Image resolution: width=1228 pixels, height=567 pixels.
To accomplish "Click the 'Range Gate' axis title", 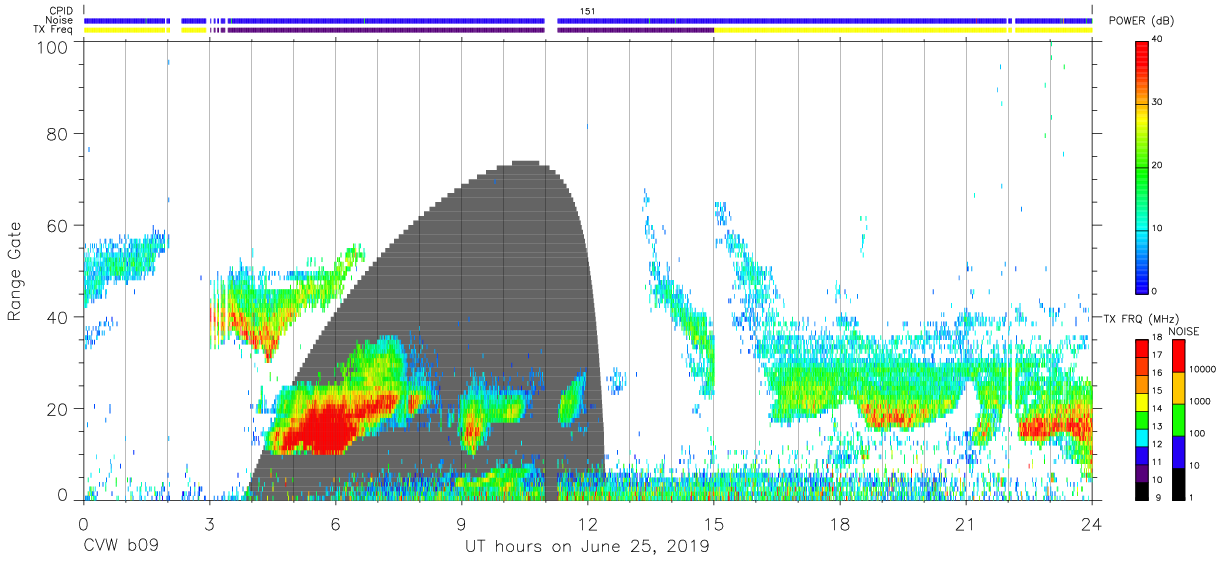I will pos(16,271).
